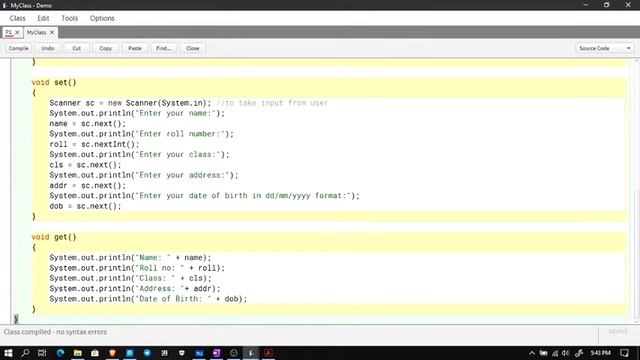The image size is (640, 360).
Task: Click the Close toolbar button
Action: 193,48
